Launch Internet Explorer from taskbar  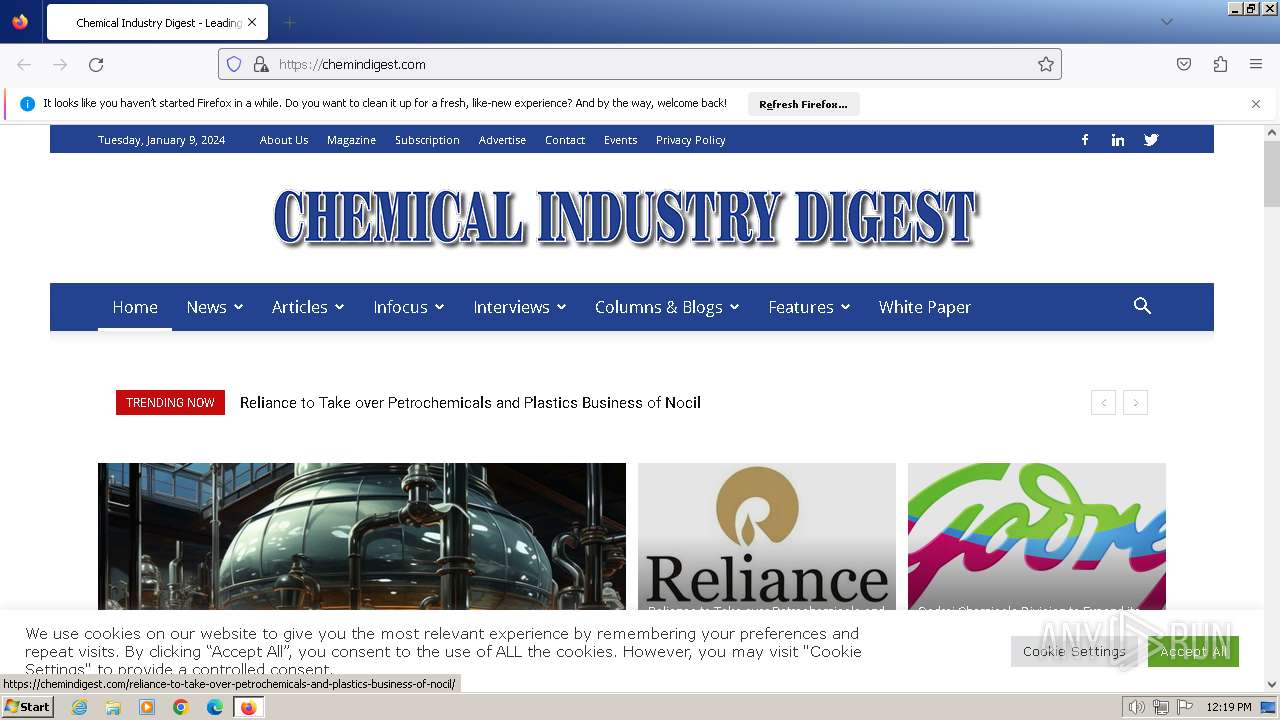click(x=79, y=707)
